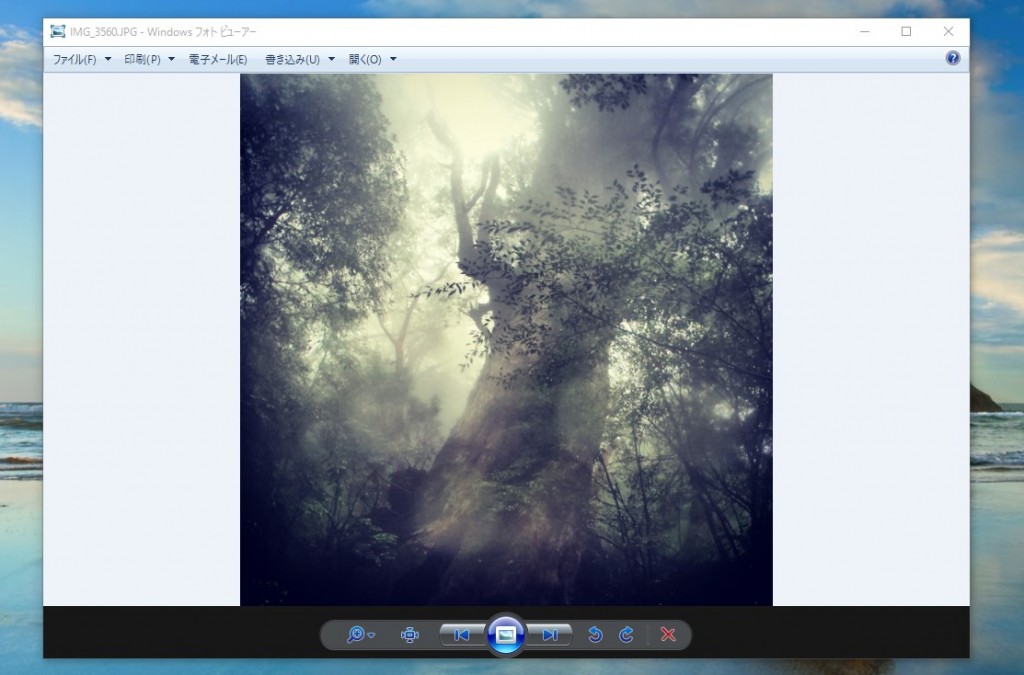This screenshot has height=675, width=1024.
Task: Delete the photo using the red X icon
Action: pos(668,635)
